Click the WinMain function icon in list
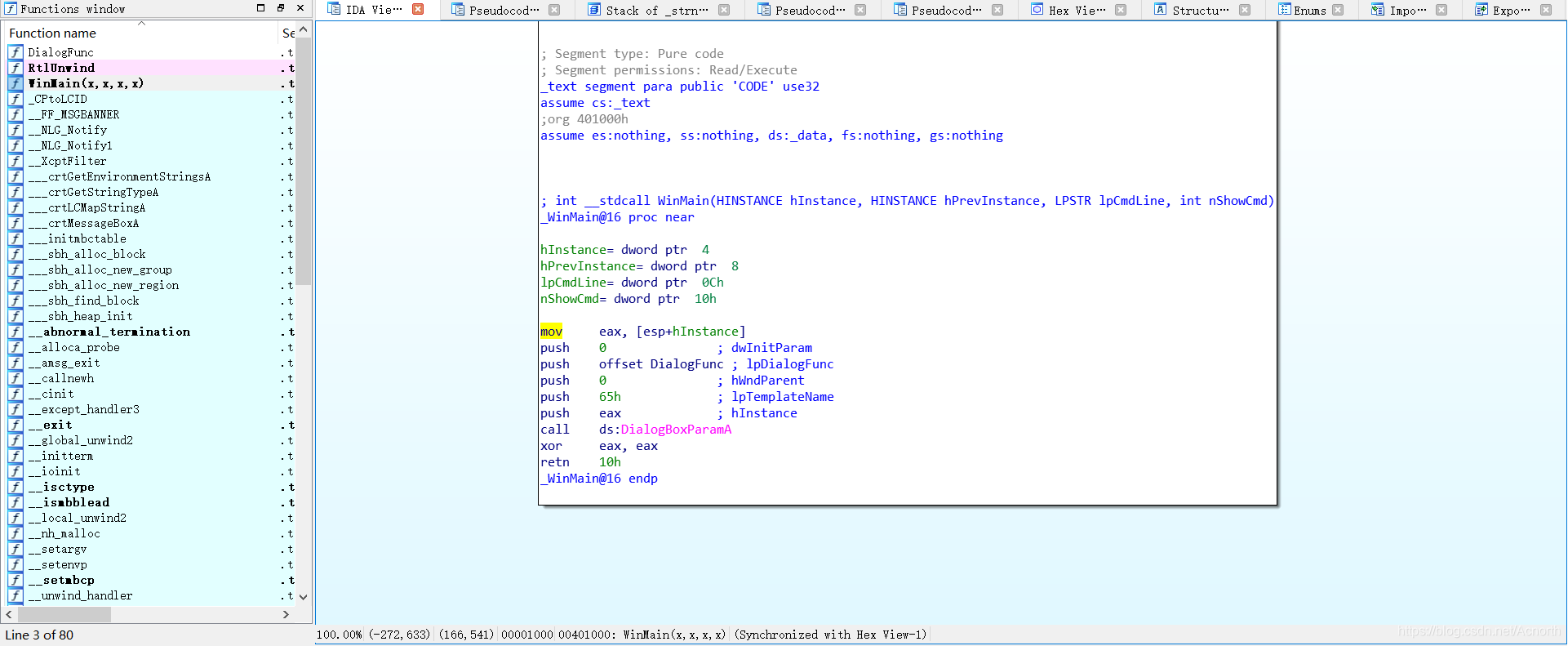The width and height of the screenshot is (1568, 646). (x=16, y=83)
